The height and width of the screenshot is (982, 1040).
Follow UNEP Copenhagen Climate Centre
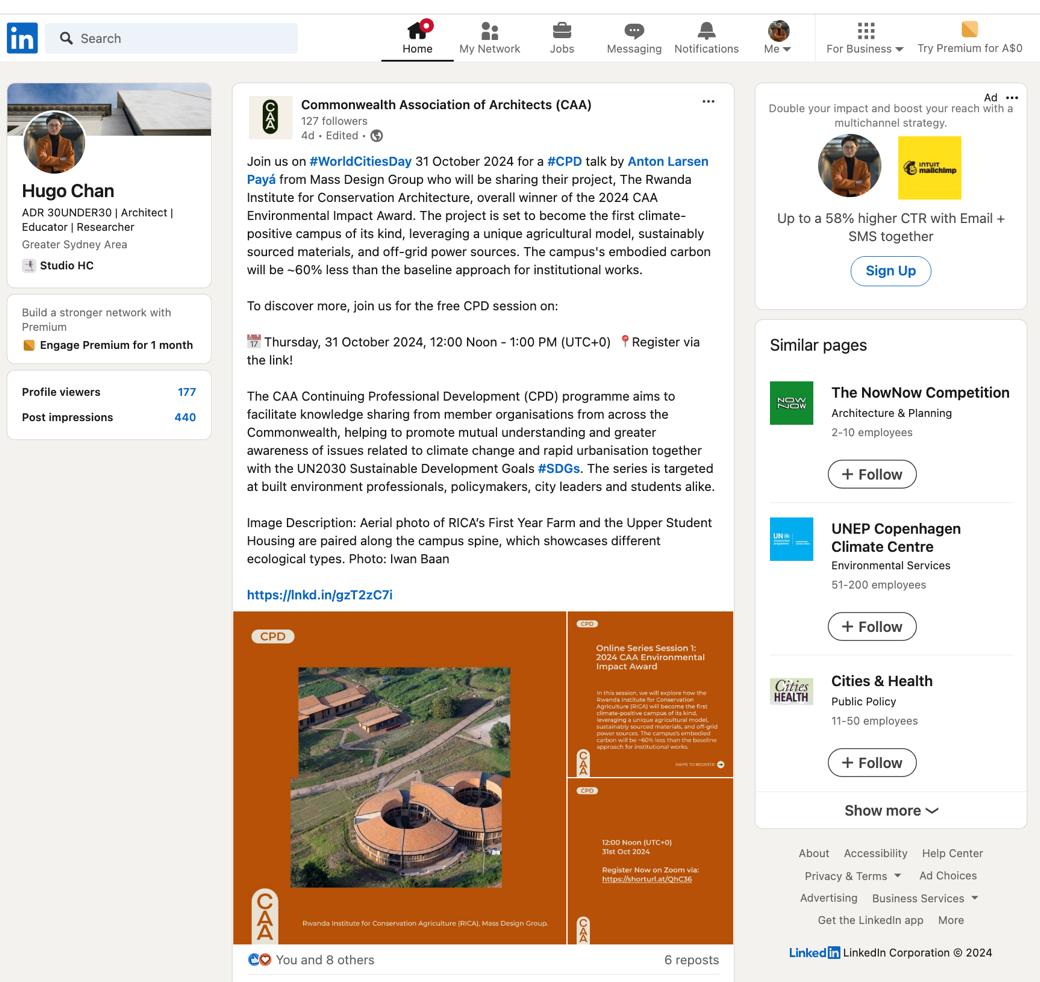point(872,627)
